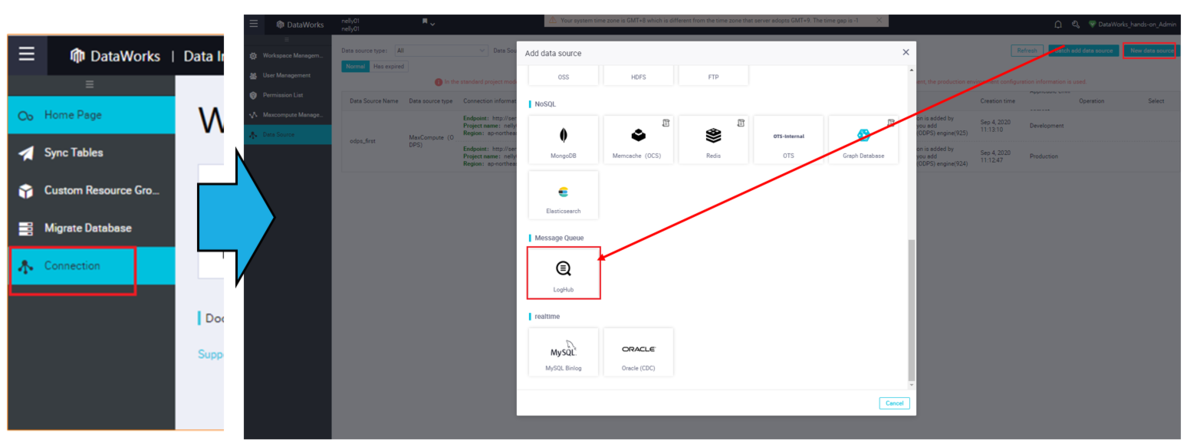The image size is (1200, 447).
Task: Select the Elasticsearch data source icon
Action: click(564, 194)
